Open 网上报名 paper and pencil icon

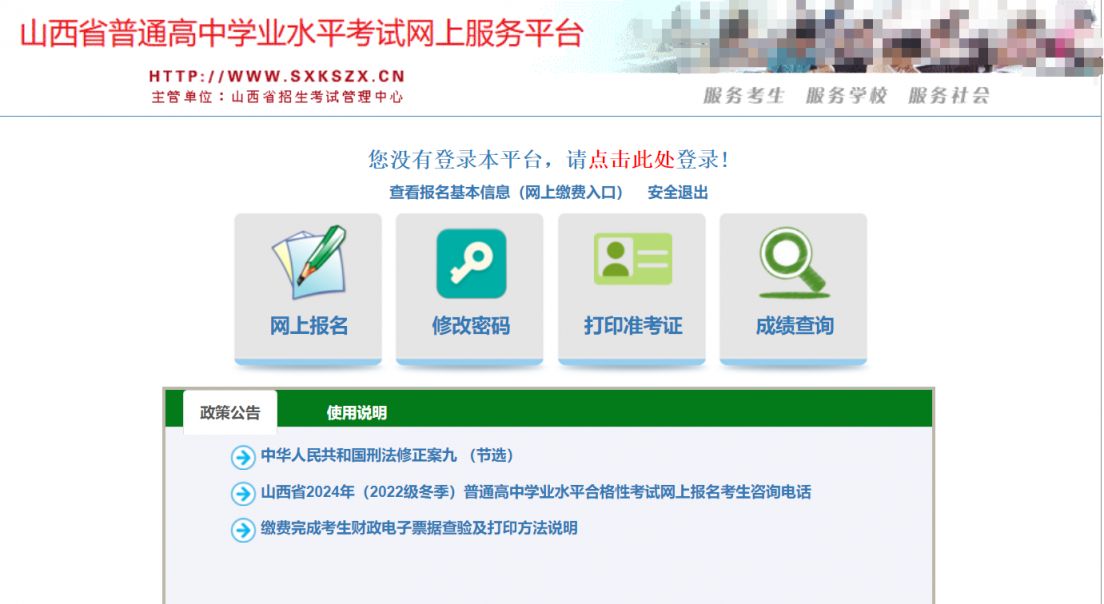click(308, 262)
